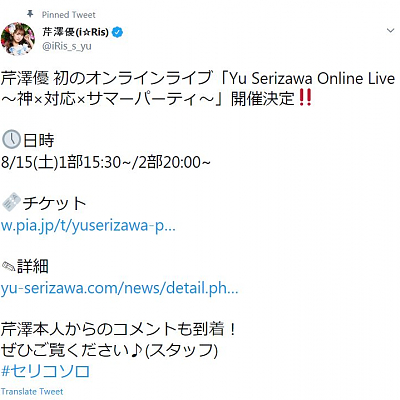Click the 8/15(土) date and time line

pos(106,162)
